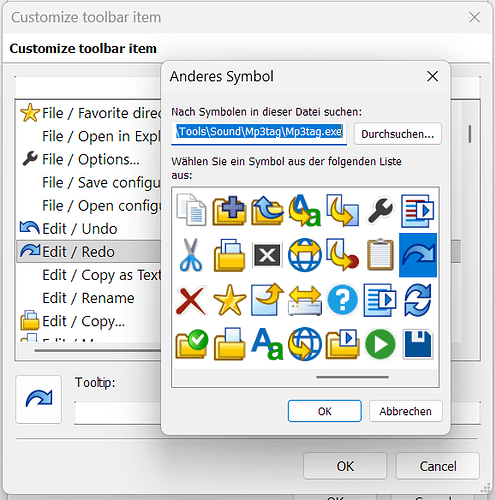Select the 'Edit / Copy as Text' row
The width and height of the screenshot is (495, 500).
[x=89, y=275]
